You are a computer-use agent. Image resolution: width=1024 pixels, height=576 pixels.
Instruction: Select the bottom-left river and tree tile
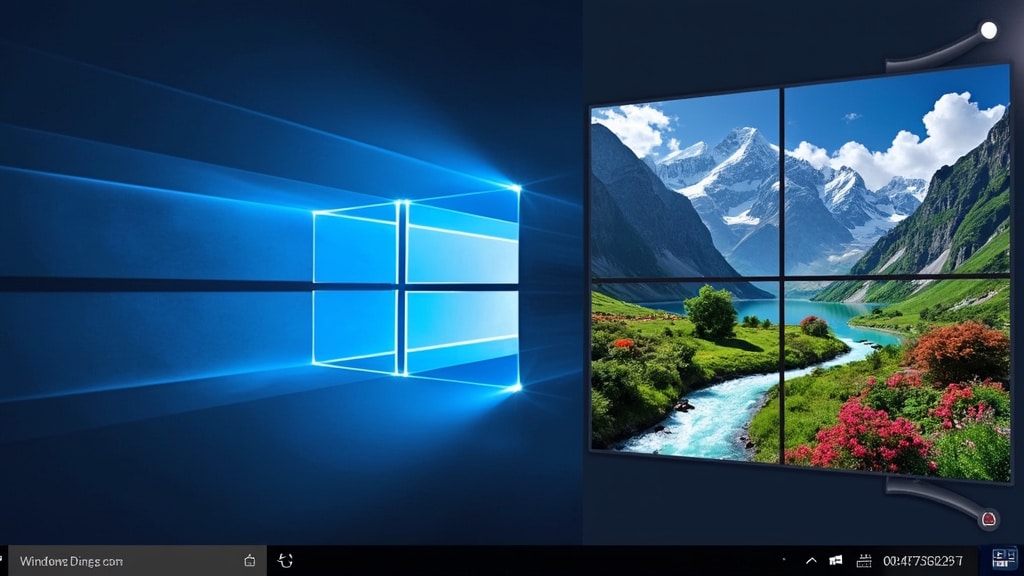(685, 371)
